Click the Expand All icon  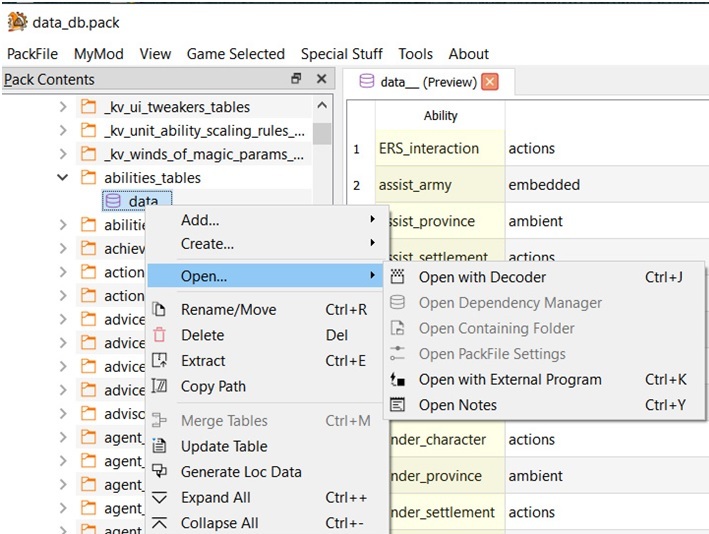[x=159, y=497]
